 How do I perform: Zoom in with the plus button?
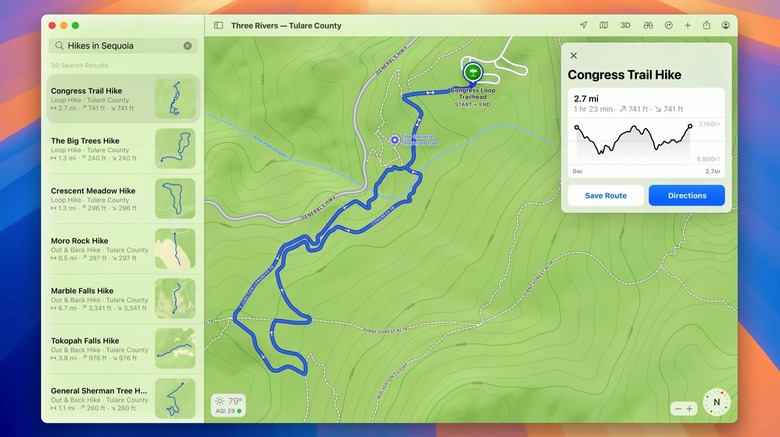689,409
